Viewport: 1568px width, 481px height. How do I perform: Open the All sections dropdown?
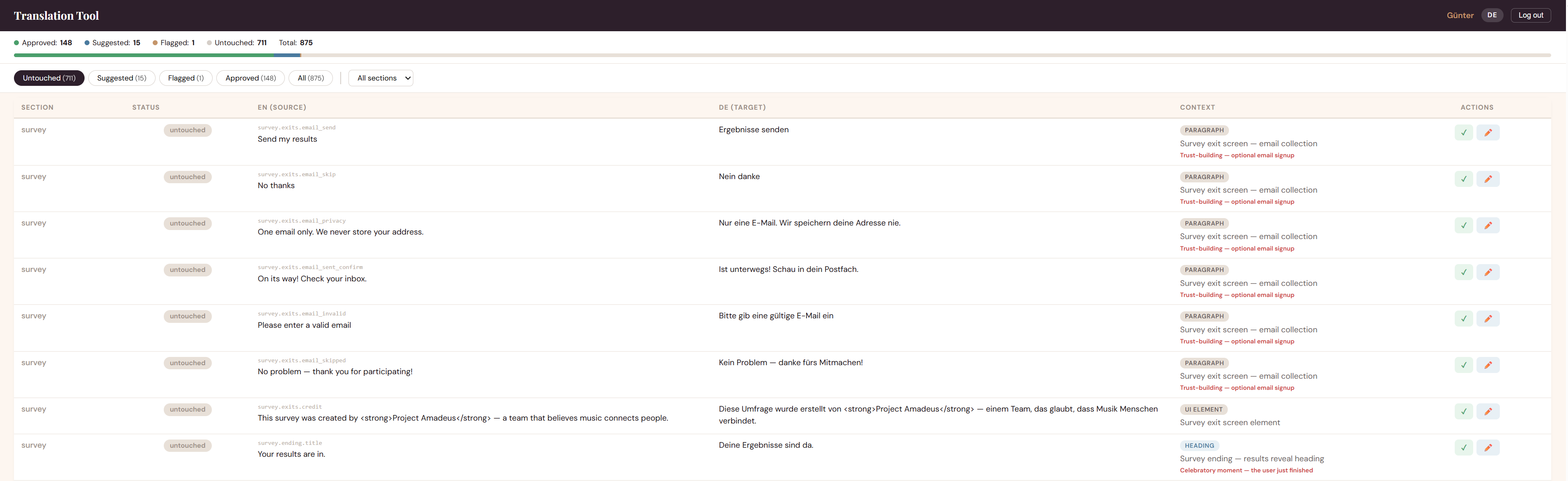click(x=381, y=78)
